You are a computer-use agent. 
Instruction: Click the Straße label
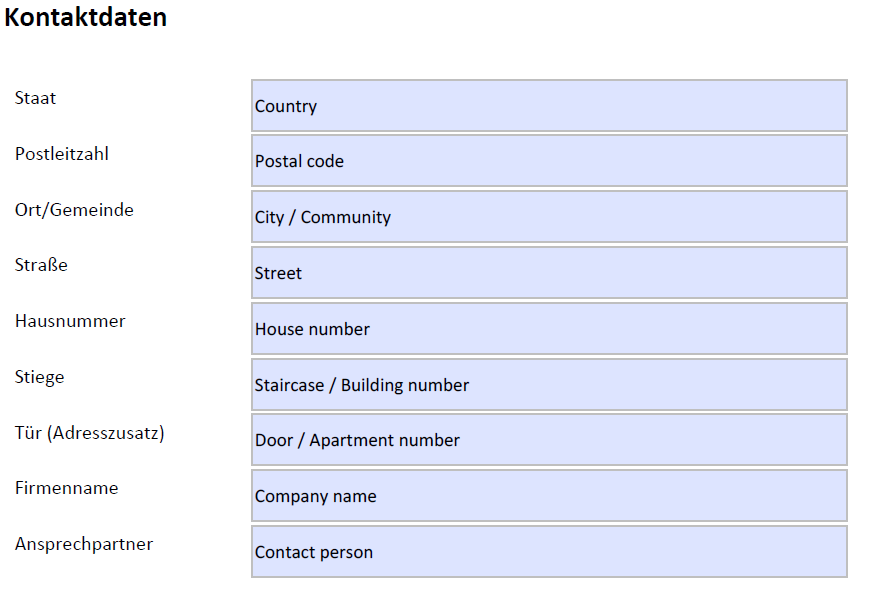[x=41, y=265]
